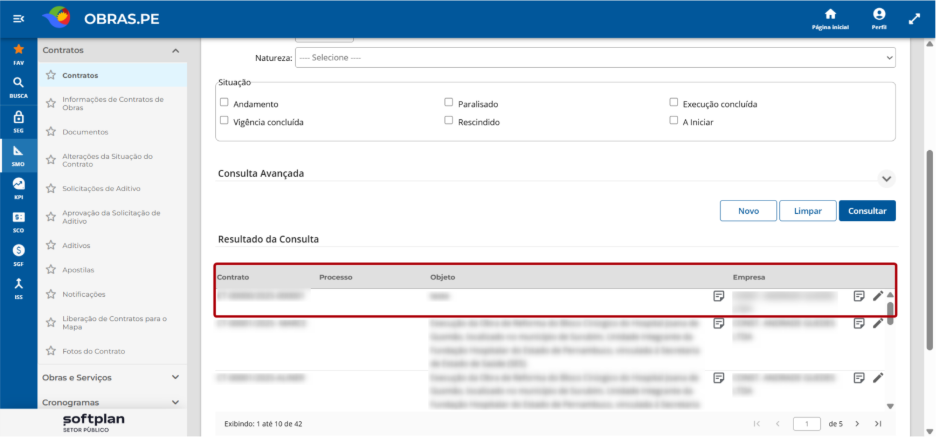Viewport: 936px width, 438px height.
Task: Go to the previous results page
Action: (x=777, y=424)
